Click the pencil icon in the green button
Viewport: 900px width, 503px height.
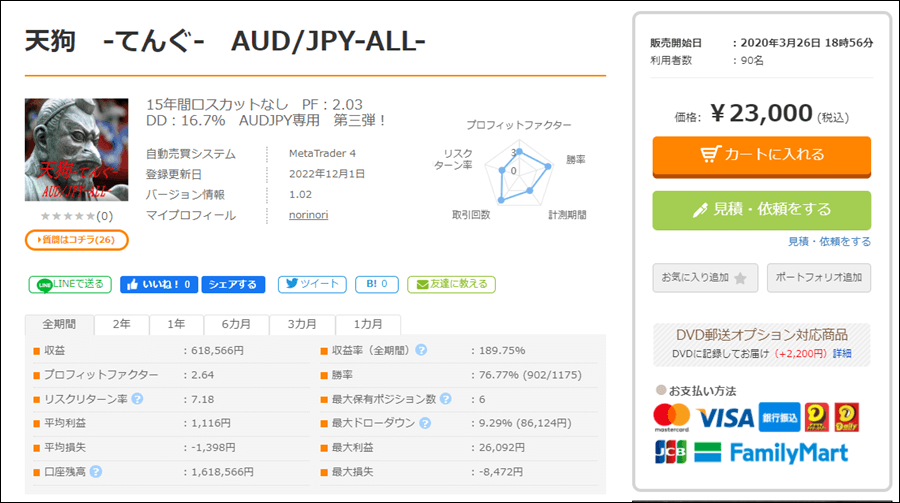(700, 210)
